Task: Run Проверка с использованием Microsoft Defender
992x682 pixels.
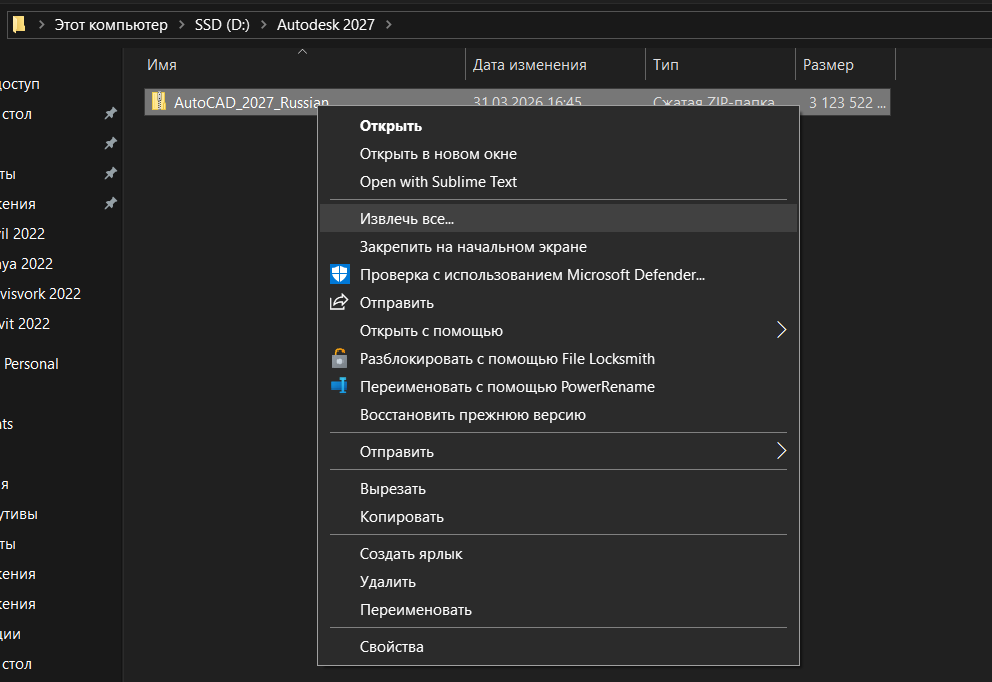Action: pyautogui.click(x=532, y=275)
